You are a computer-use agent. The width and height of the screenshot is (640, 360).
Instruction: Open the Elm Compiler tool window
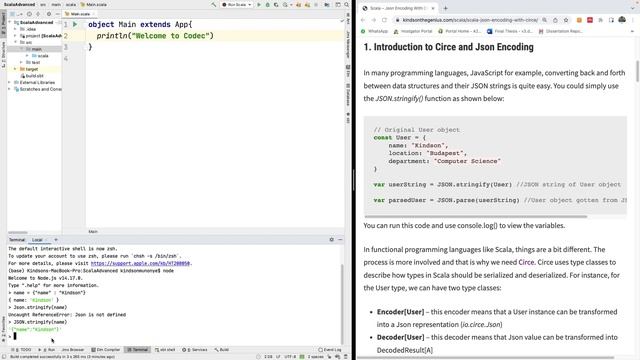point(106,350)
